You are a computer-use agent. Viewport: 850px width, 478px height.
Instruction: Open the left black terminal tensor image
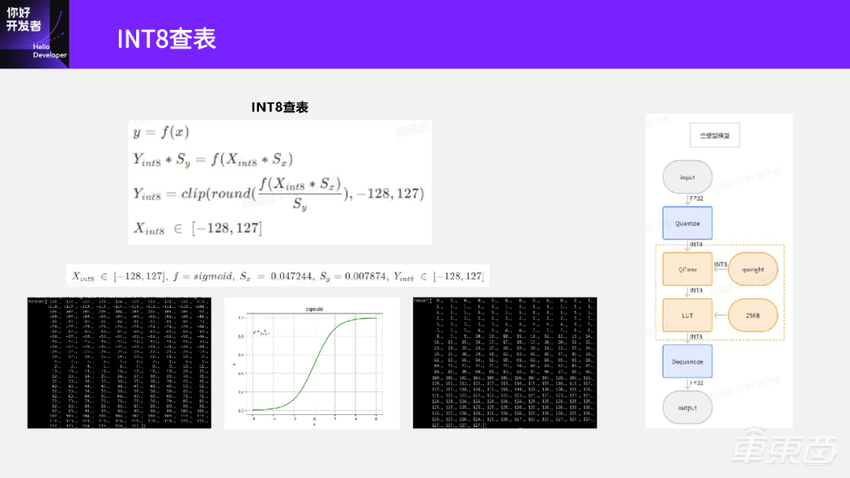point(119,363)
